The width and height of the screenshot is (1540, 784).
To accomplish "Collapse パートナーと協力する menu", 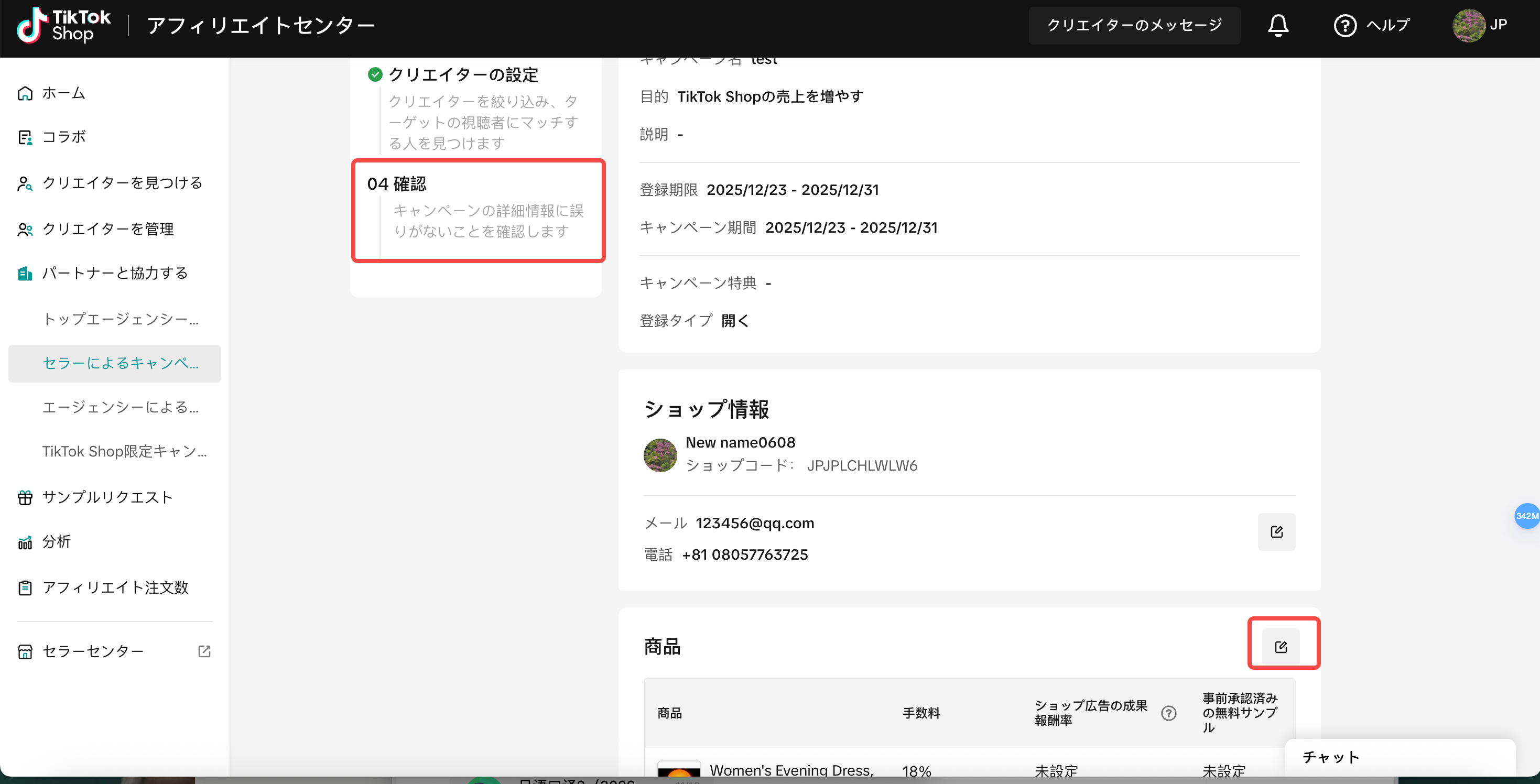I will tap(115, 273).
